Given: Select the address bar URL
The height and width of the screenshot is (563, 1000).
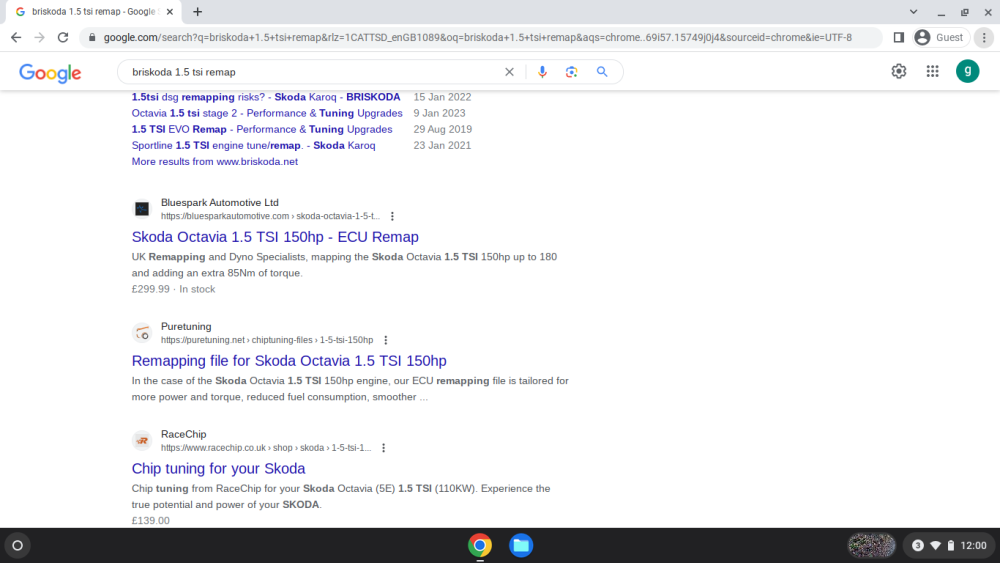Looking at the screenshot, I should click(478, 38).
